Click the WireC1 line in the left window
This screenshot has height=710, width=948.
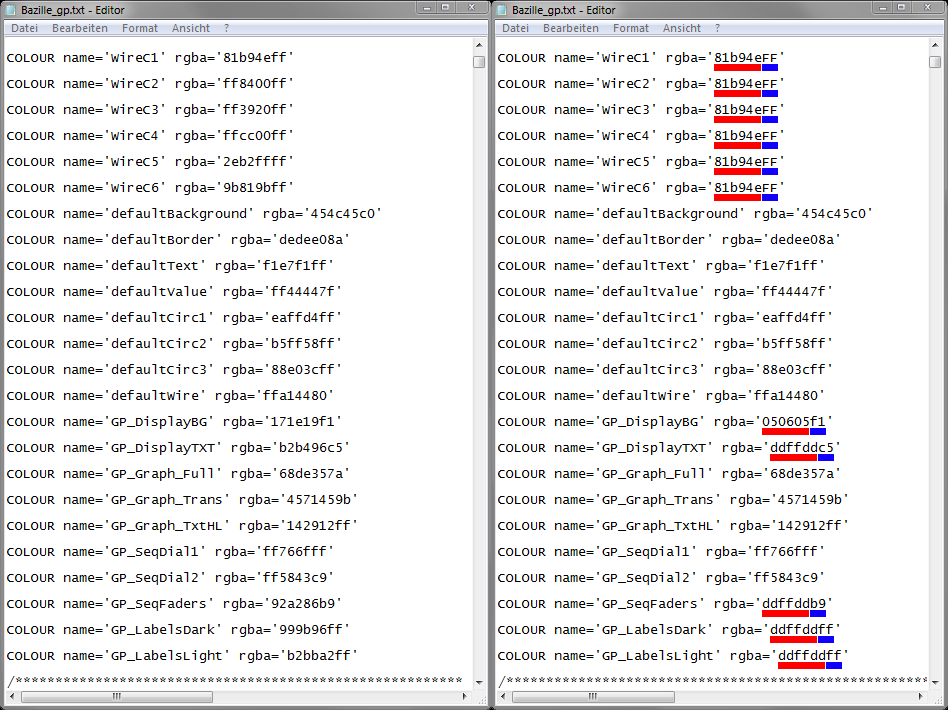150,57
